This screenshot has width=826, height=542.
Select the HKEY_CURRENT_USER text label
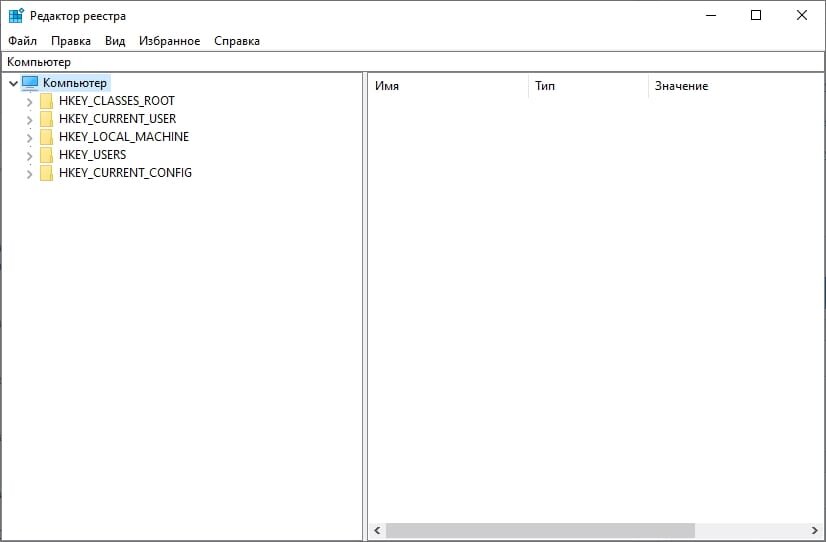[117, 119]
